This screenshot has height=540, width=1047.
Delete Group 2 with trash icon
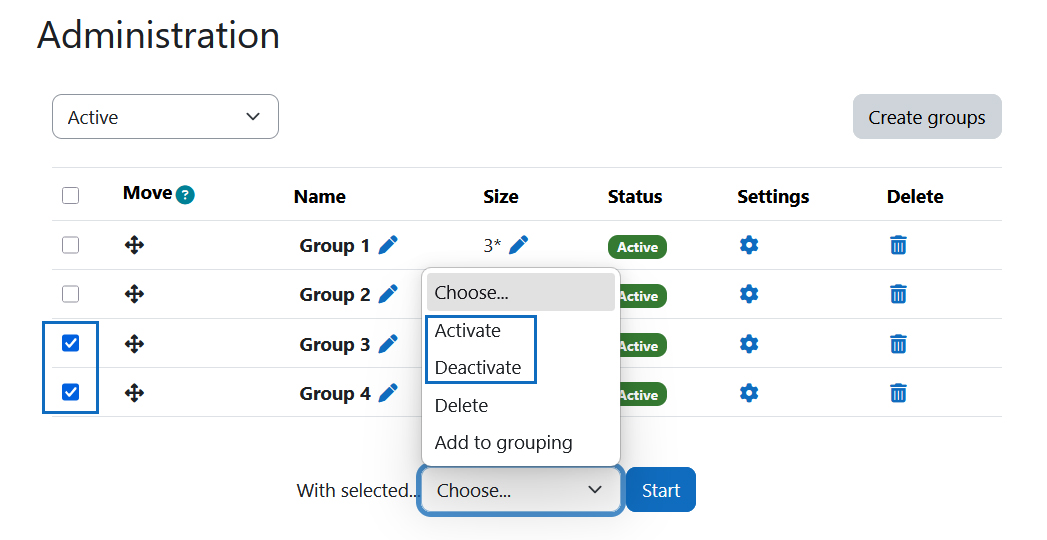898,294
